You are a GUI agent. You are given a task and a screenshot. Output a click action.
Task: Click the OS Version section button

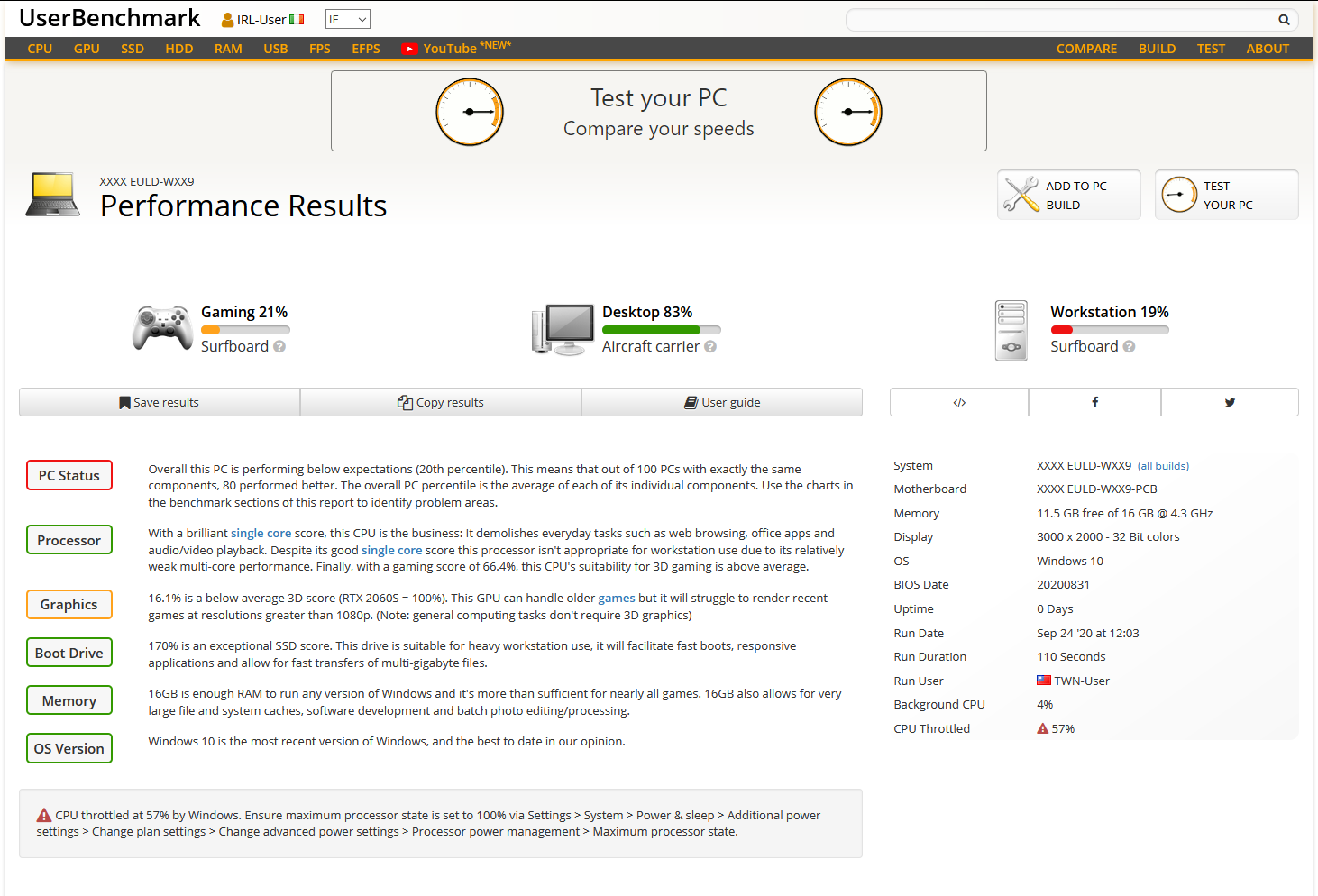[69, 748]
